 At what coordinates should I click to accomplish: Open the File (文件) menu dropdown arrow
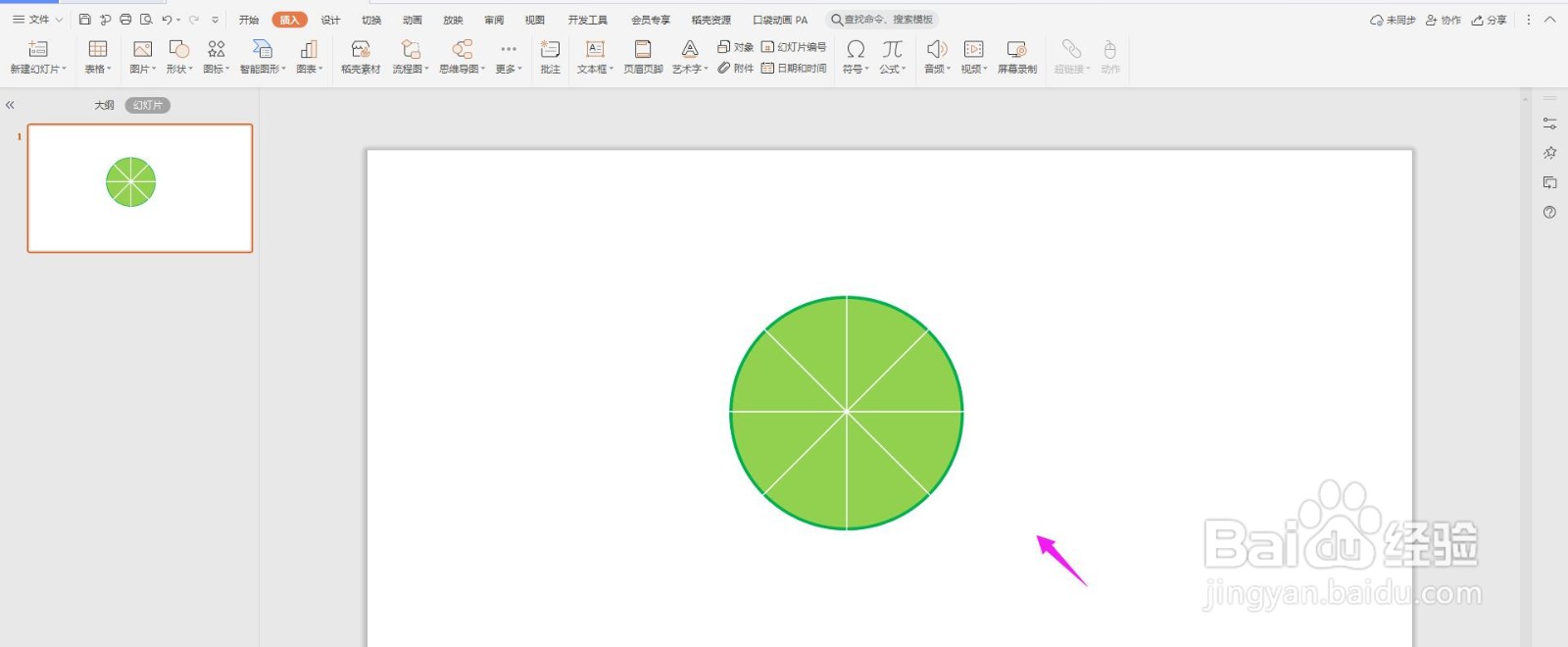coord(59,20)
